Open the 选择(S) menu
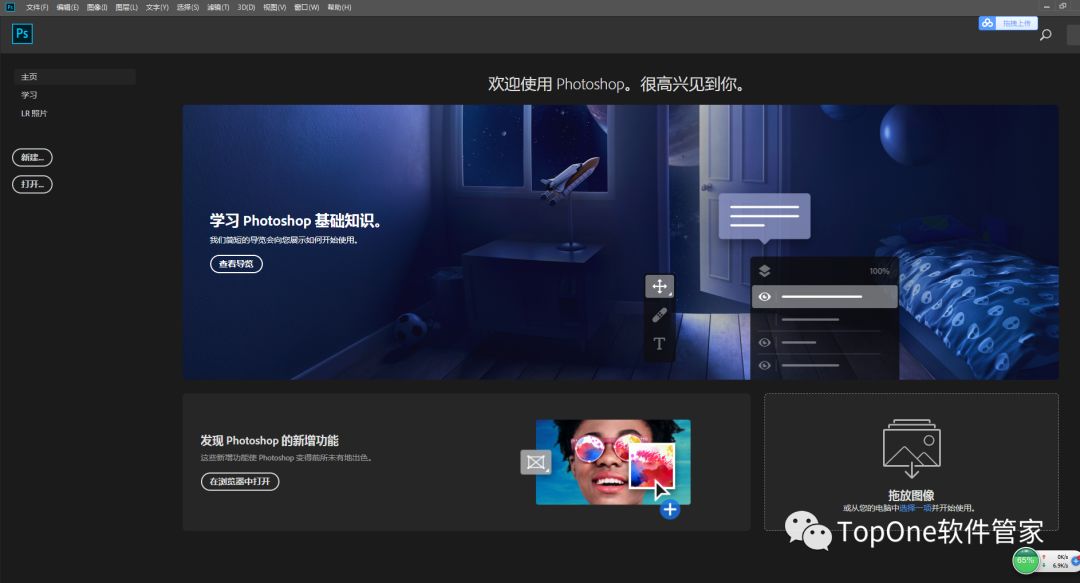The width and height of the screenshot is (1080, 583). (187, 7)
